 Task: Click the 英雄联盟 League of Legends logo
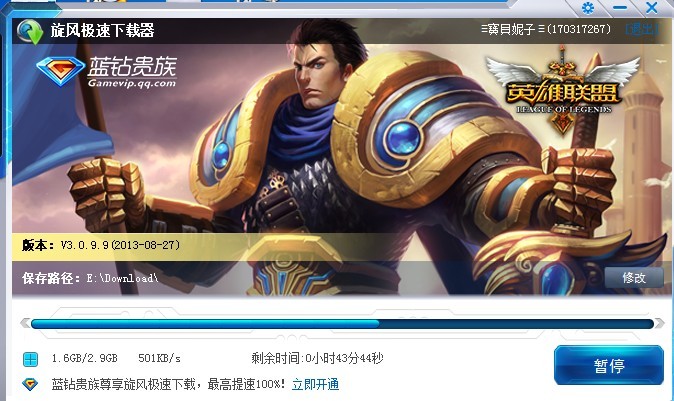[563, 90]
